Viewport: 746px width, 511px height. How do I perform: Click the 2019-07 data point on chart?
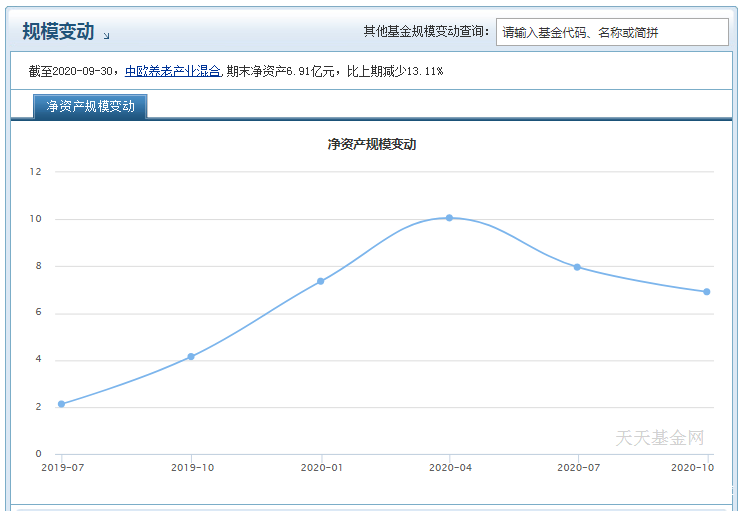(61, 404)
